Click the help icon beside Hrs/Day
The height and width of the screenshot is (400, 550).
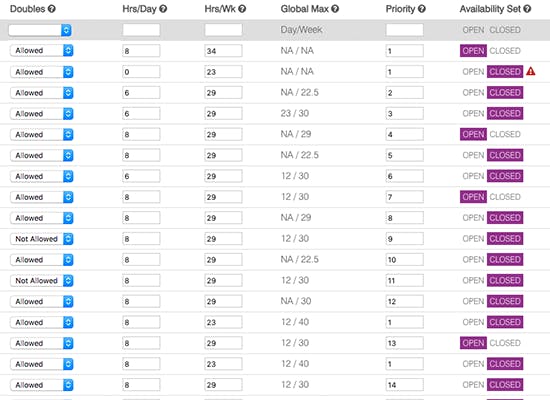pos(163,9)
